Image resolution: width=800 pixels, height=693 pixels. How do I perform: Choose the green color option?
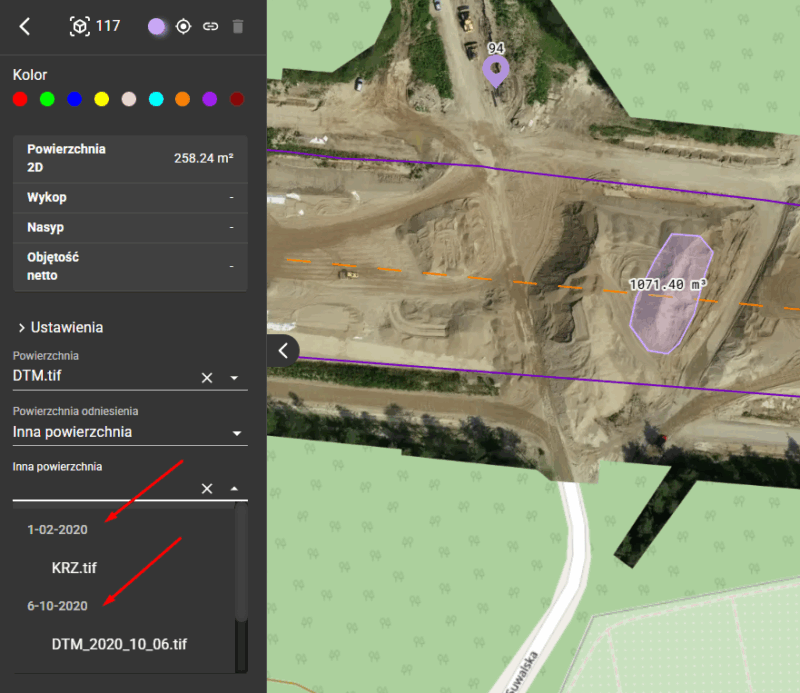[x=46, y=99]
